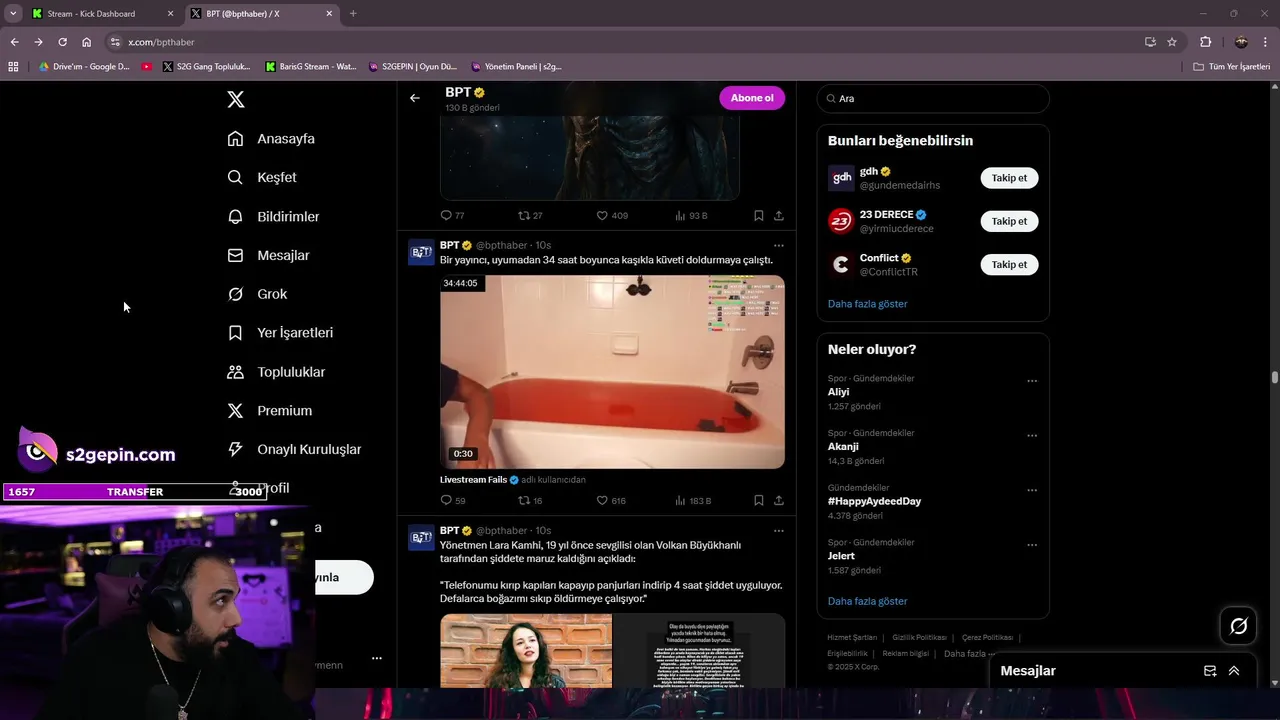The image size is (1280, 720).
Task: Open more options for Akanji trend
Action: (x=1032, y=436)
